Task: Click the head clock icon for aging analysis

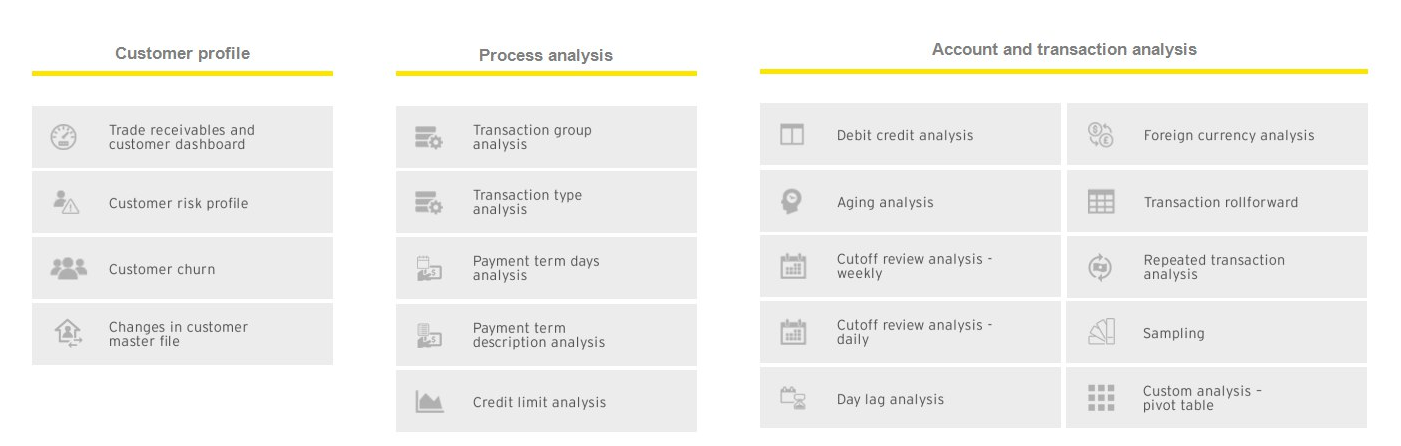Action: (791, 201)
